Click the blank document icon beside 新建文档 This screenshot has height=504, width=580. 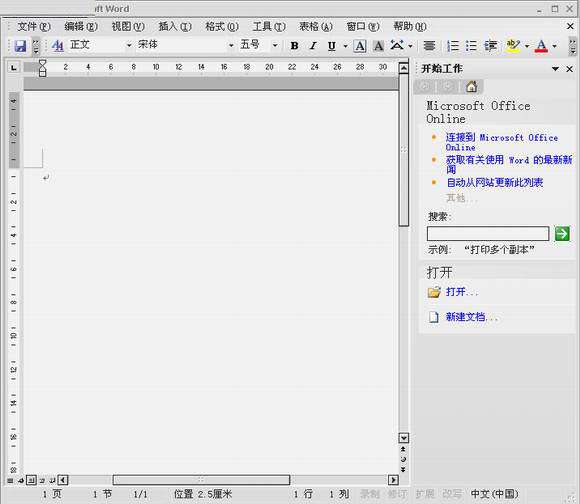pyautogui.click(x=434, y=317)
